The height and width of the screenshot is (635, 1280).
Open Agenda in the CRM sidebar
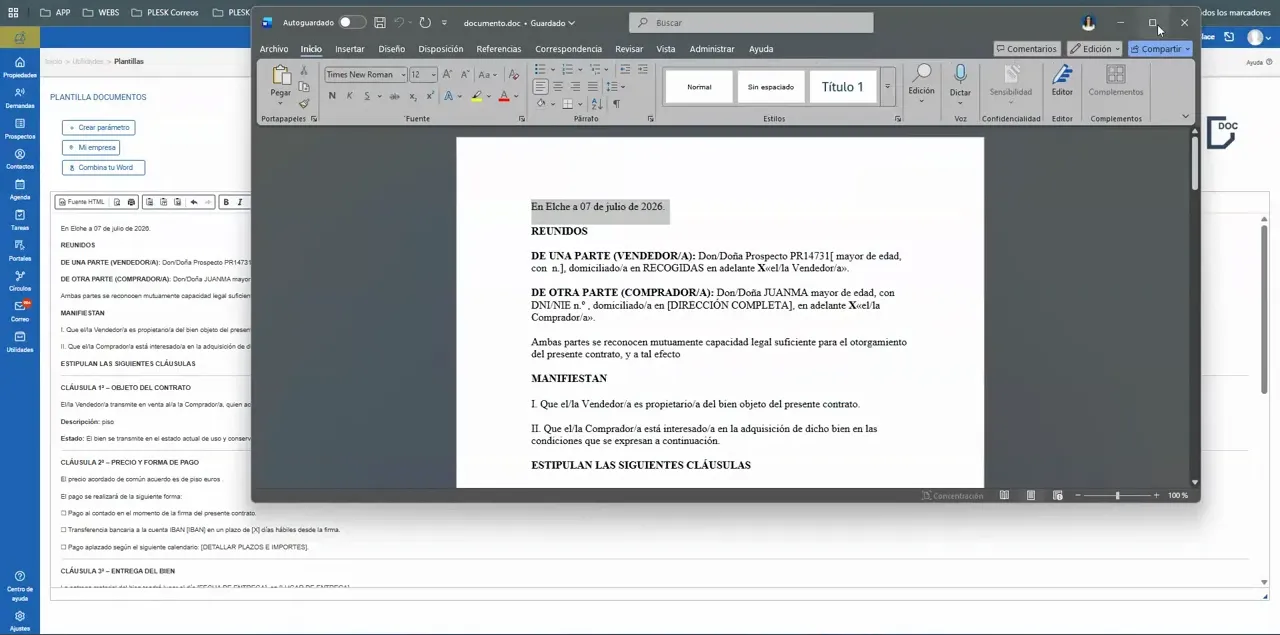[20, 190]
